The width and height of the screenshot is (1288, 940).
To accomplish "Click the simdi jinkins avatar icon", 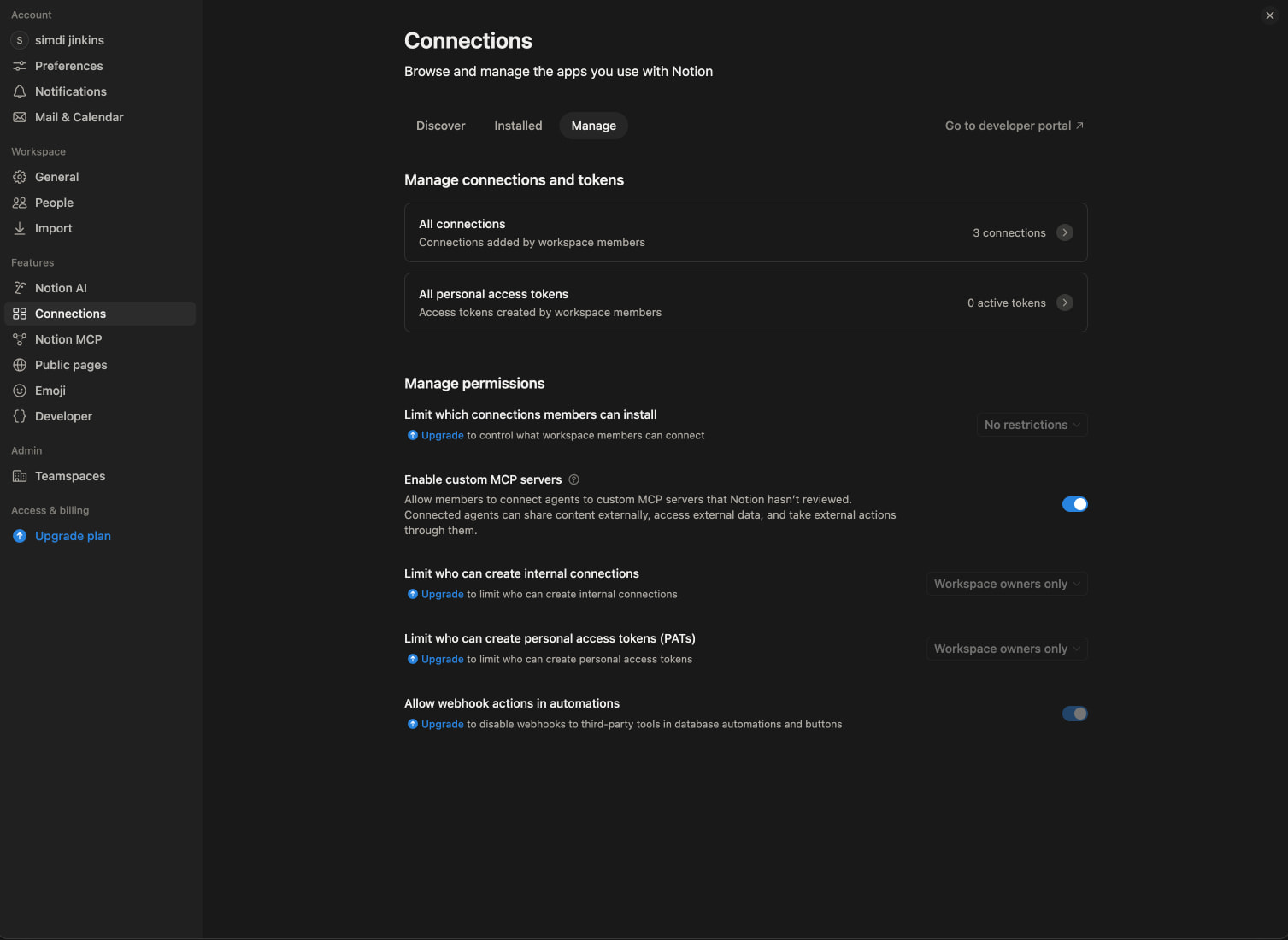I will (x=20, y=40).
